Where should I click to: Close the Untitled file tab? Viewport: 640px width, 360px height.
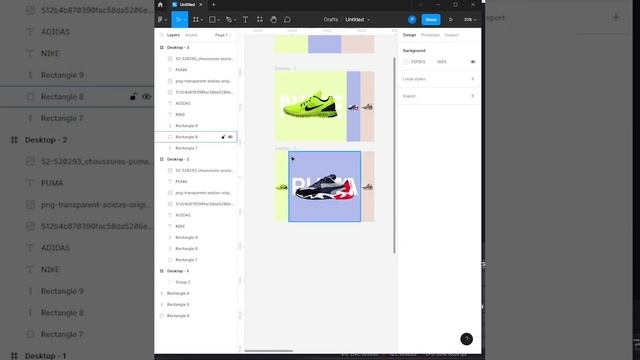click(x=200, y=4)
